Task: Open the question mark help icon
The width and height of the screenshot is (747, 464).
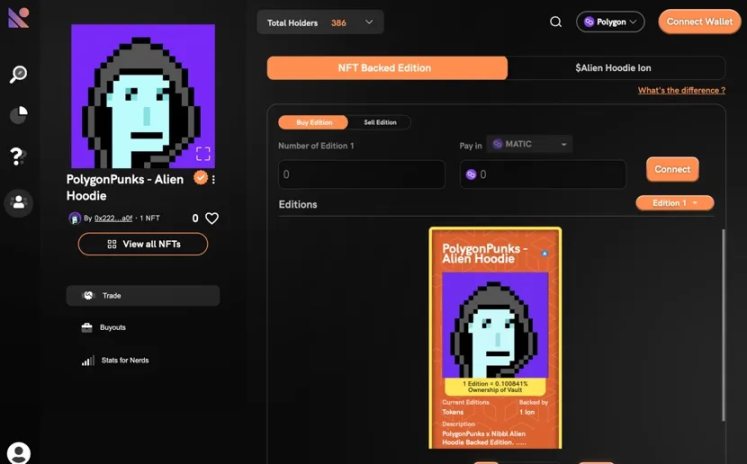Action: point(18,156)
